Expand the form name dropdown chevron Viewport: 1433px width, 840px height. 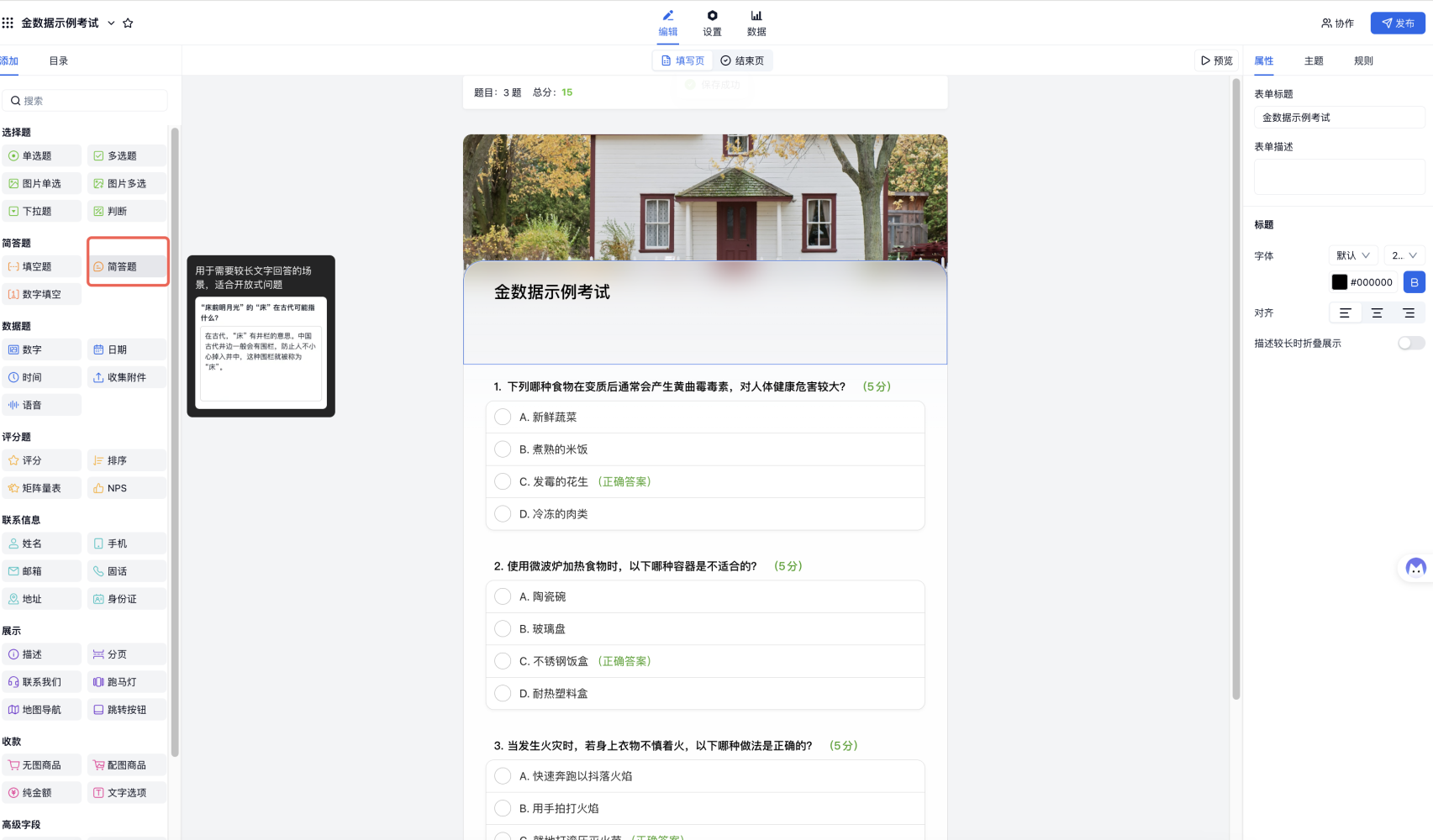coord(111,24)
